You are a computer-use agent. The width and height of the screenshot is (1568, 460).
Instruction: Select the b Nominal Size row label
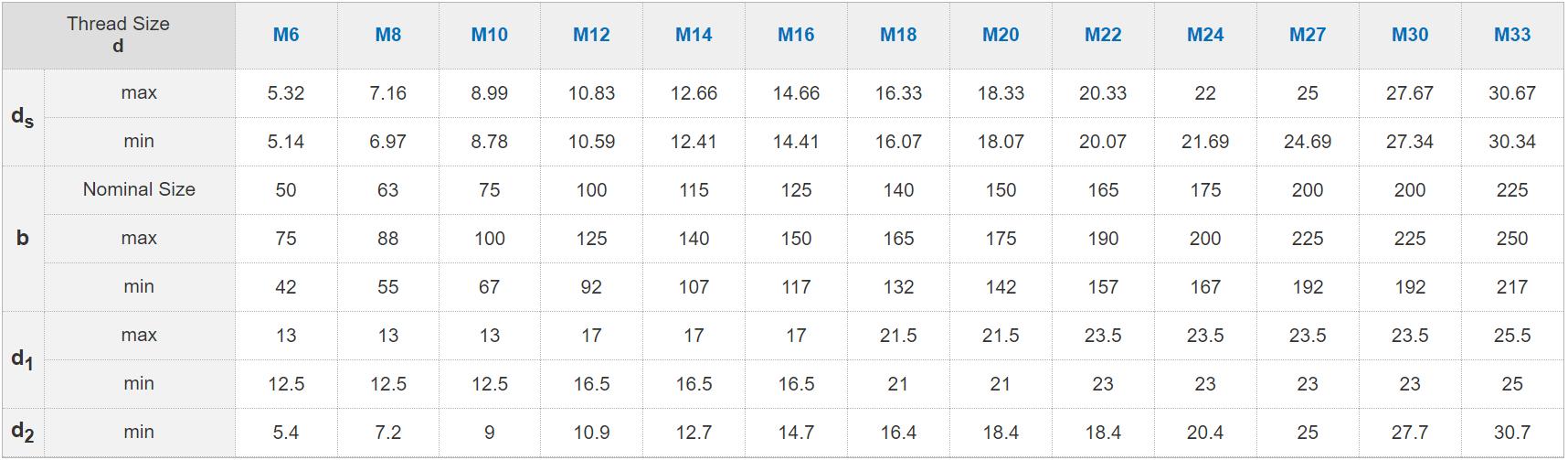(139, 189)
